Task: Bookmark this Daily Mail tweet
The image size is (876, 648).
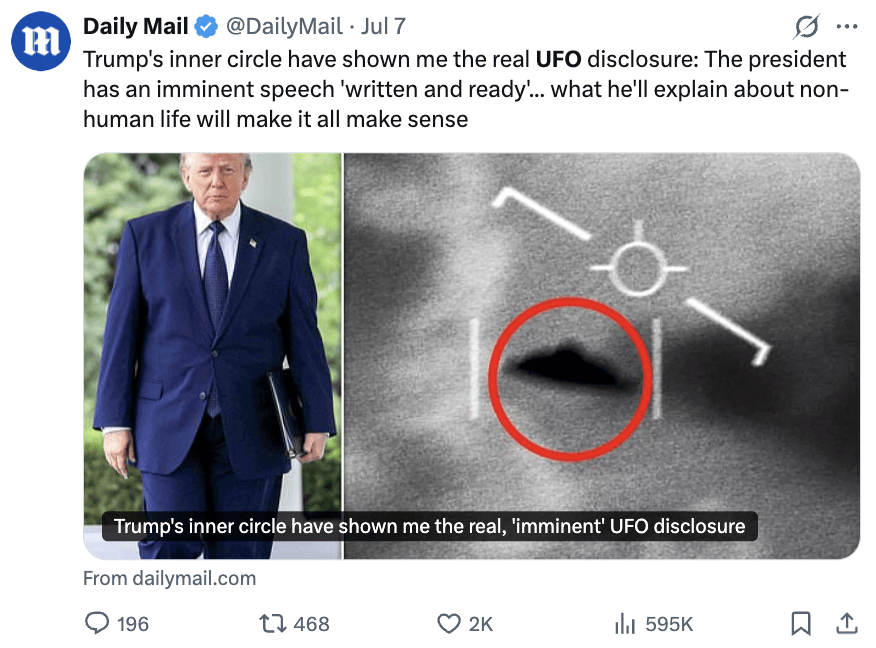Action: point(801,623)
